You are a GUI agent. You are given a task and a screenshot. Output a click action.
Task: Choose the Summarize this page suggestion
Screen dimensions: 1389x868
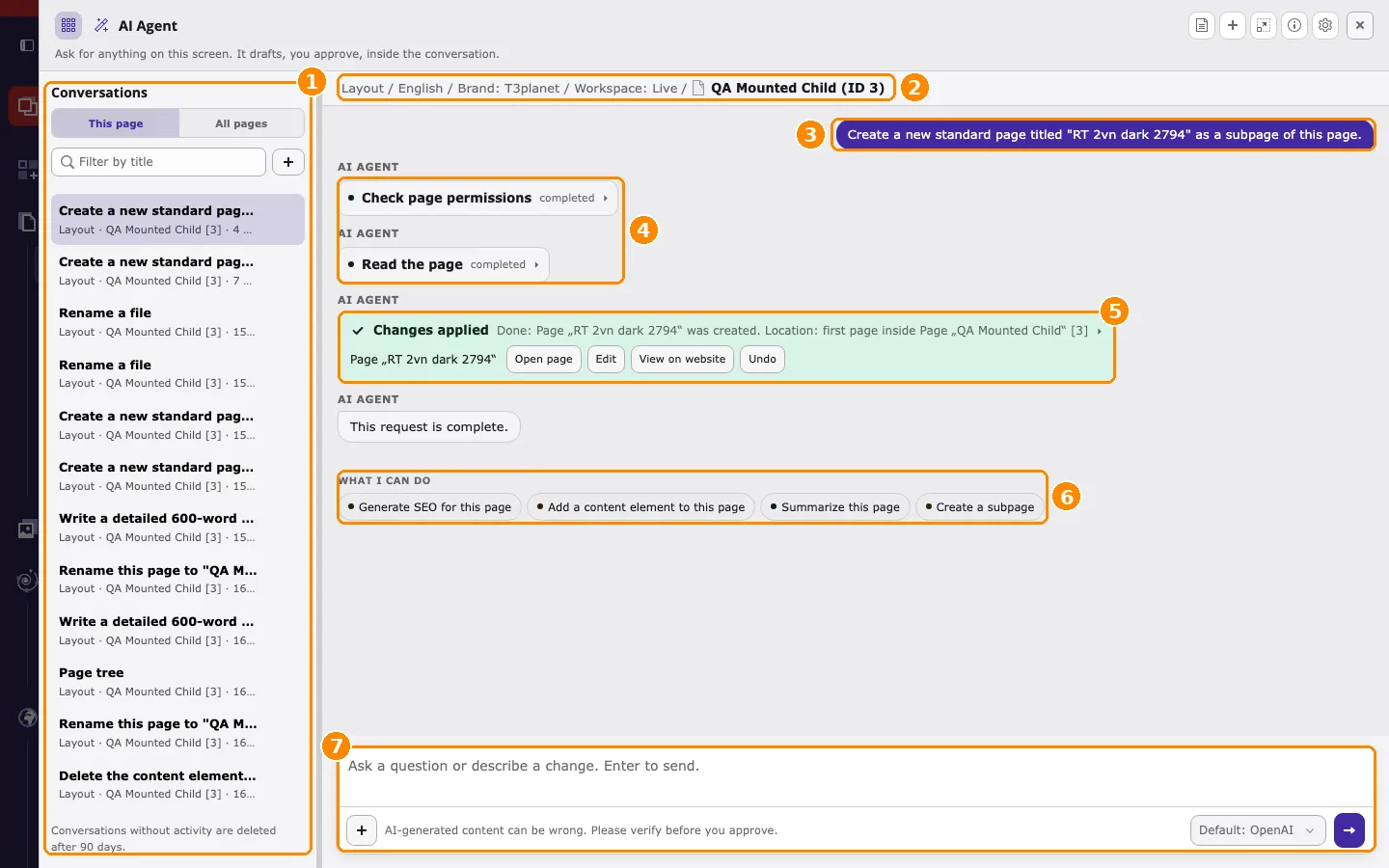[835, 507]
